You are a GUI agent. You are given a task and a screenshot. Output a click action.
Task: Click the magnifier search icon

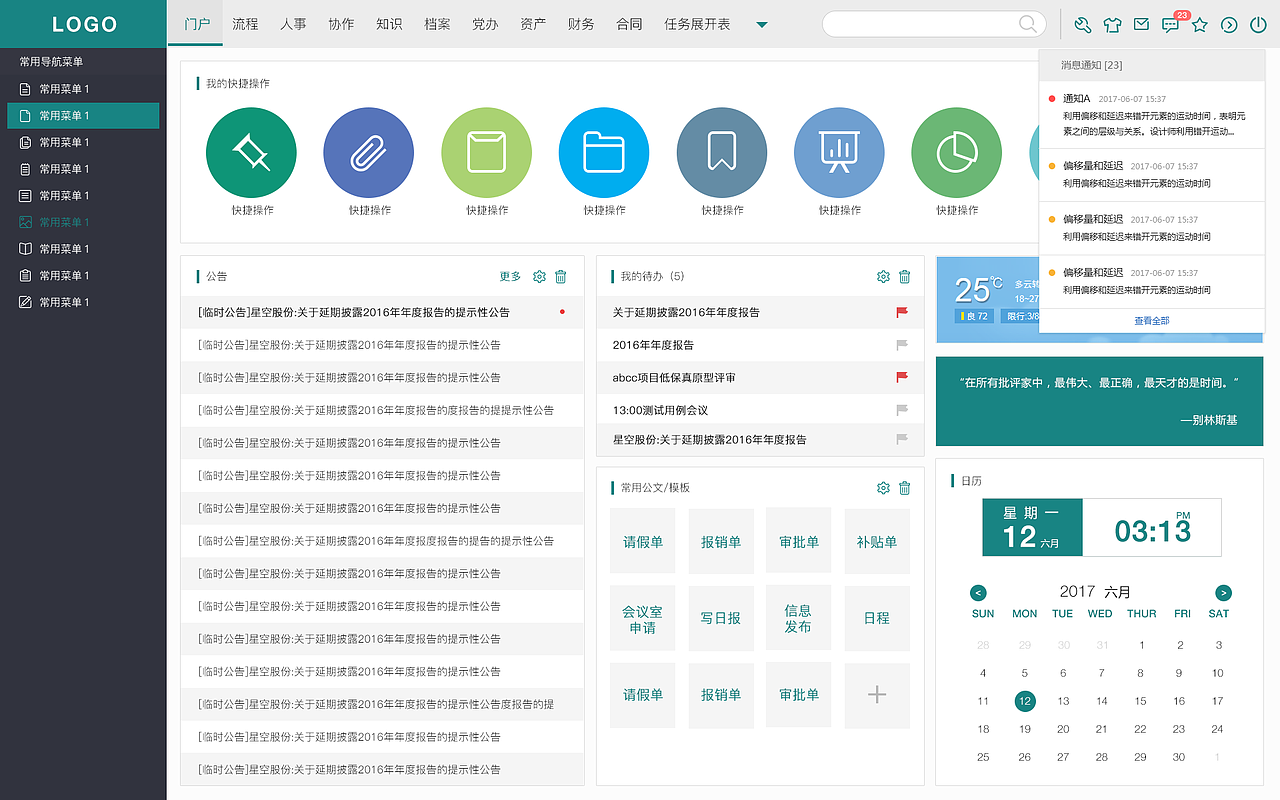(x=1027, y=24)
